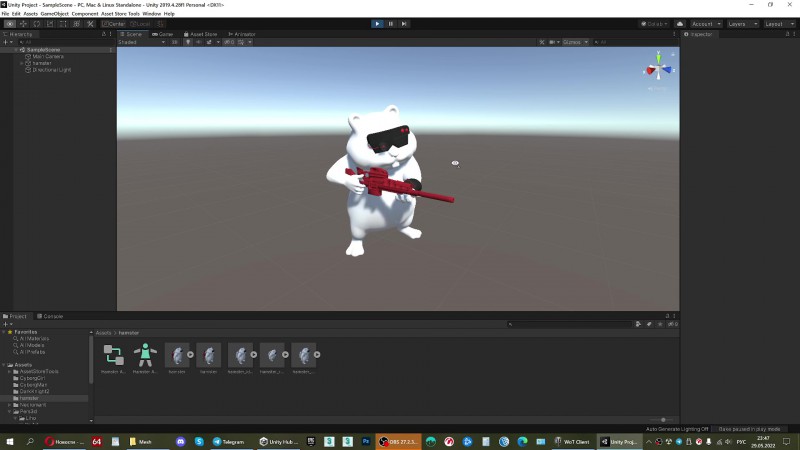Toggle hidden objects visibility counter
Screen dimensions: 800x450
click(x=229, y=42)
